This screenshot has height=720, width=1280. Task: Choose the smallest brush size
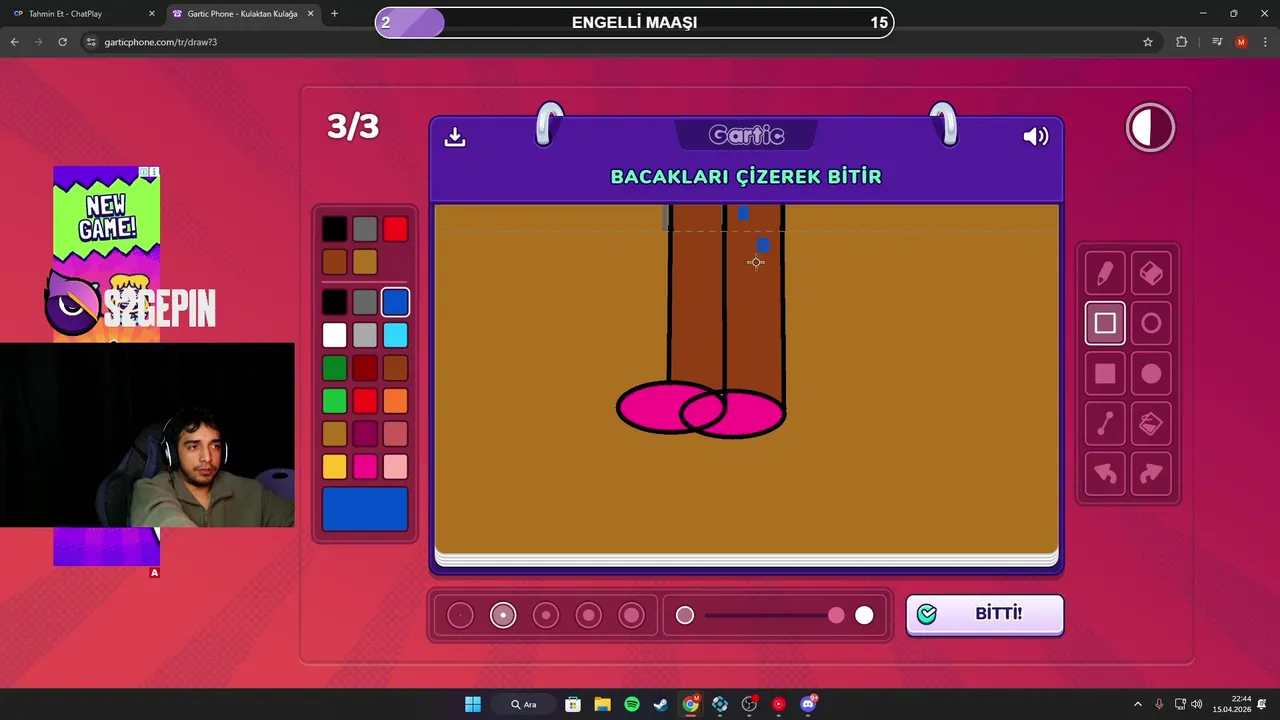pyautogui.click(x=460, y=615)
